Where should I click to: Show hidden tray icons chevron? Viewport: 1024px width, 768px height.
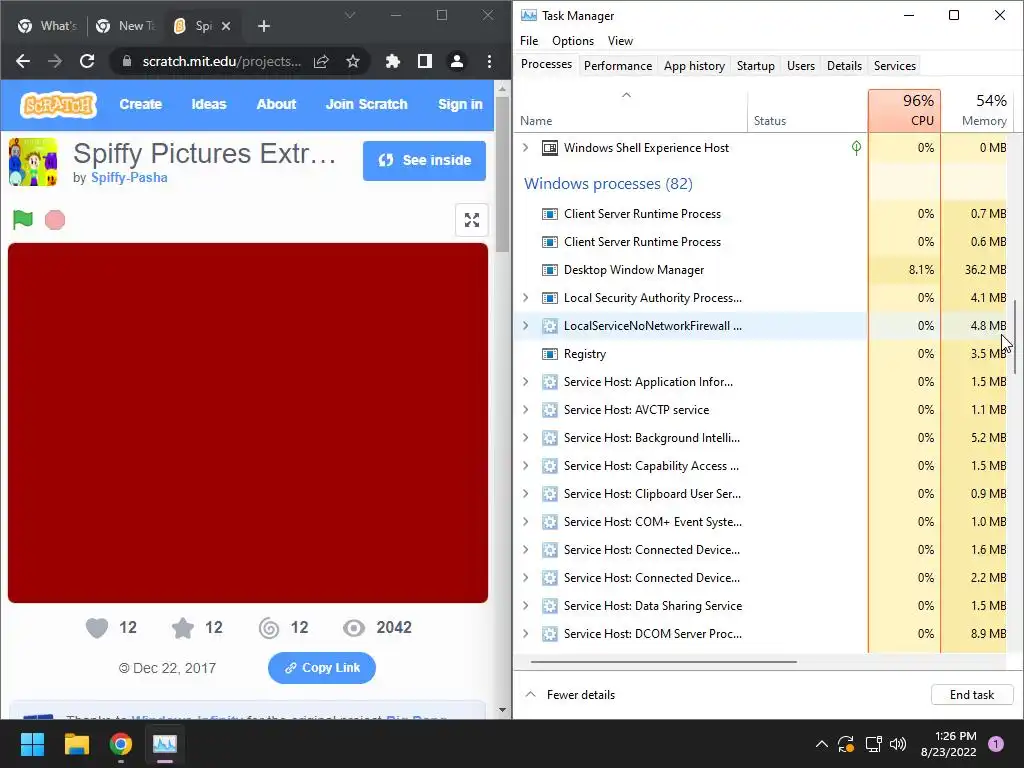coord(822,744)
